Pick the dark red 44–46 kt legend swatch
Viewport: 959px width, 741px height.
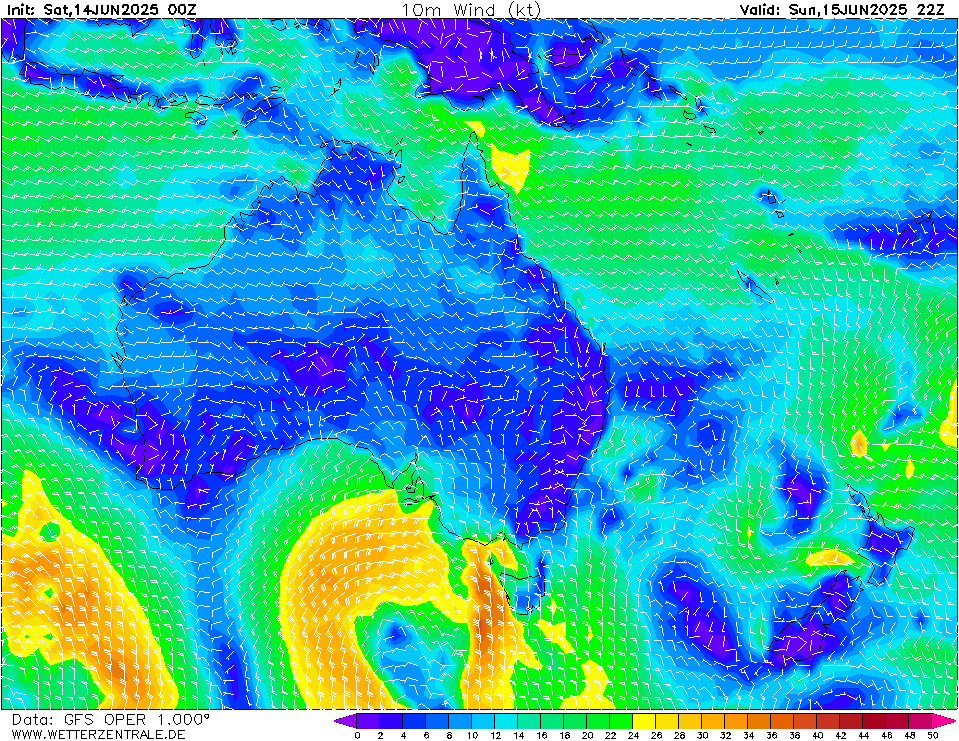tap(875, 721)
